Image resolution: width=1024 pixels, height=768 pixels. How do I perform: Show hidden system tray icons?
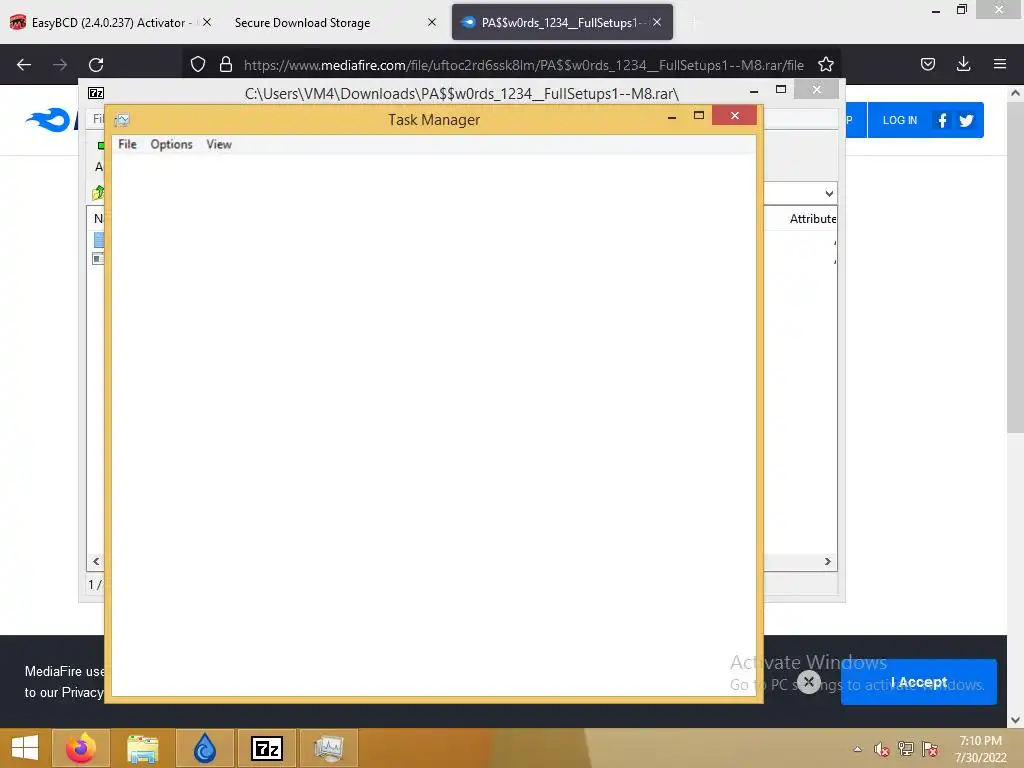pyautogui.click(x=857, y=749)
